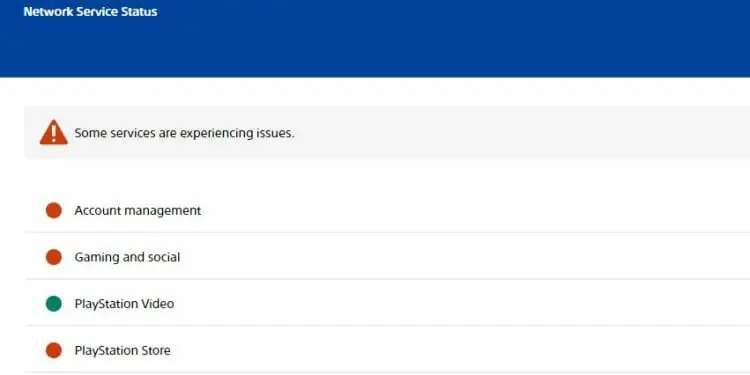Click the red status dot beside Gaming and social

[54, 257]
